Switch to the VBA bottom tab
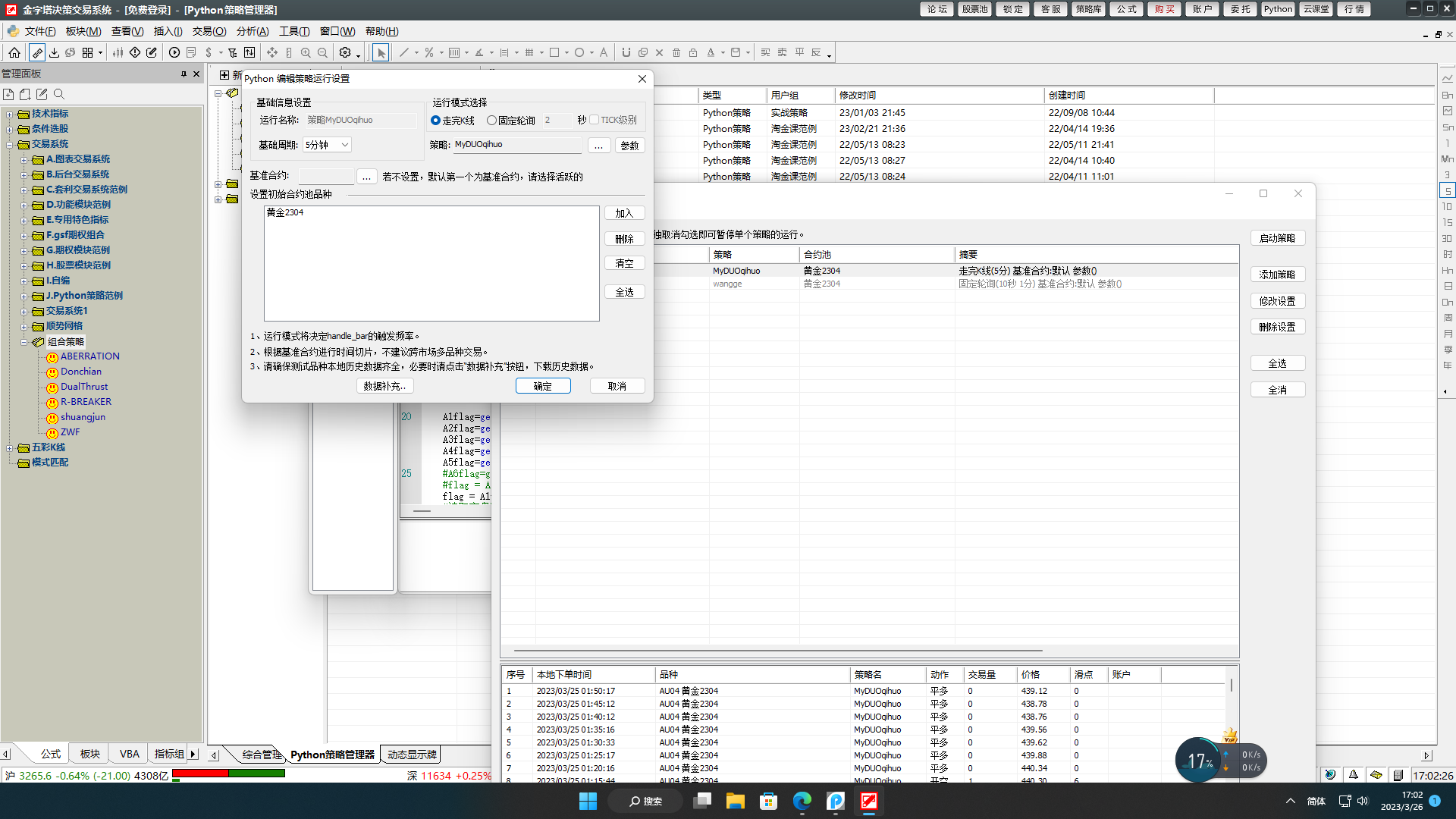 tap(130, 754)
